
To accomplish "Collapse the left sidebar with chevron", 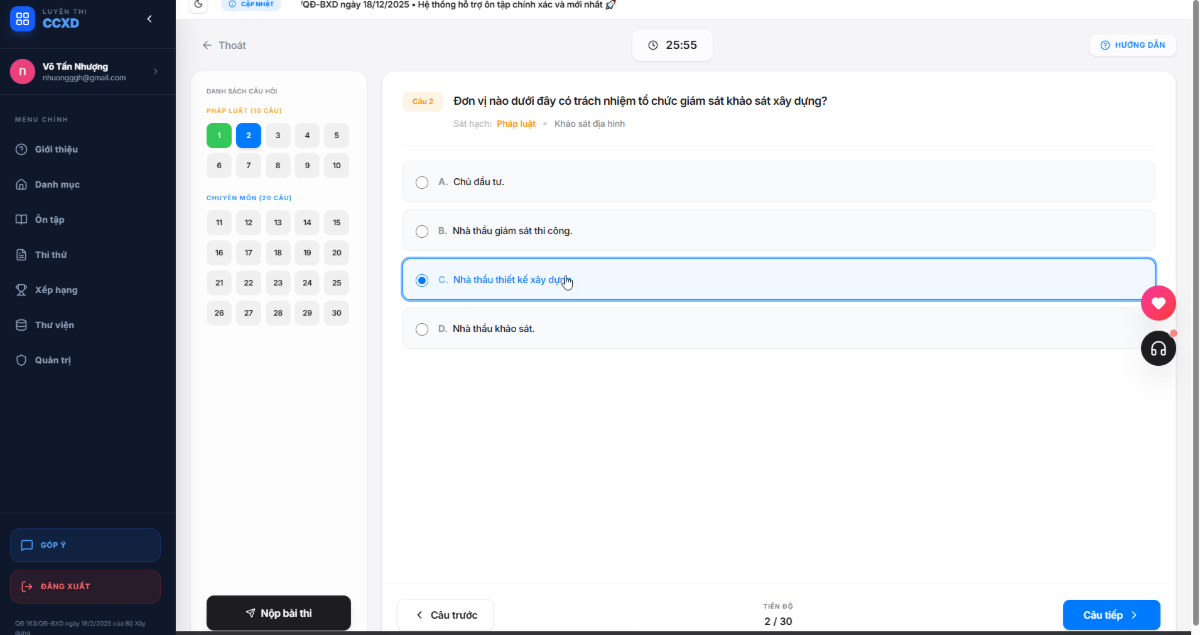I will (149, 19).
